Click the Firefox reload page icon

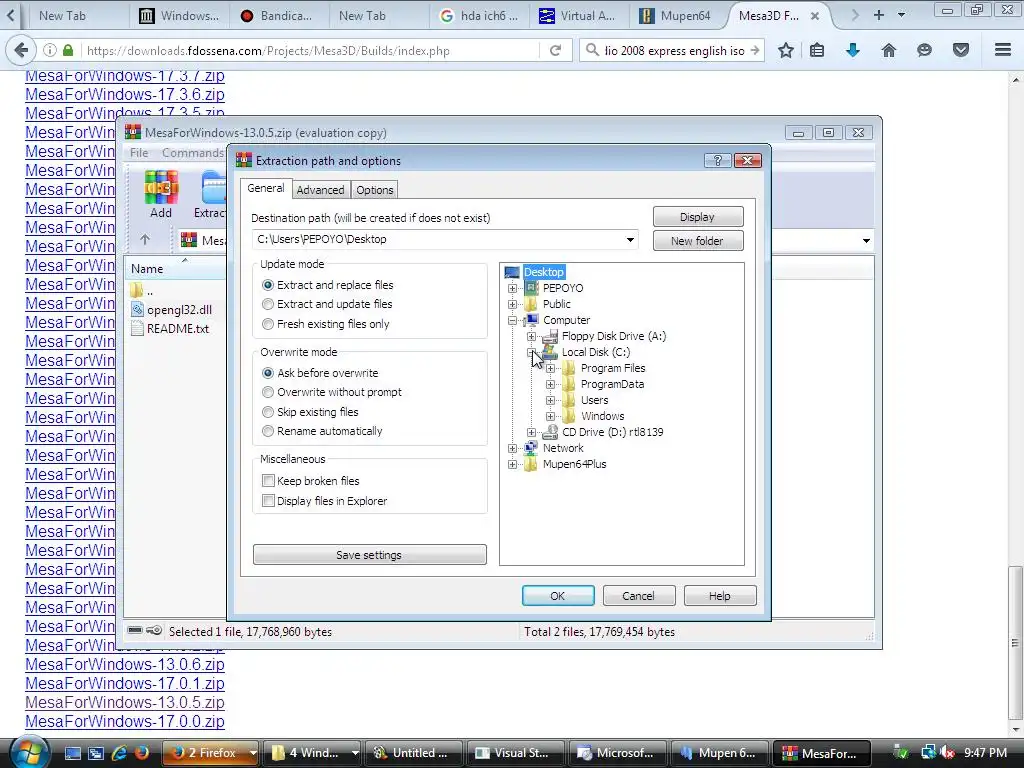(556, 50)
